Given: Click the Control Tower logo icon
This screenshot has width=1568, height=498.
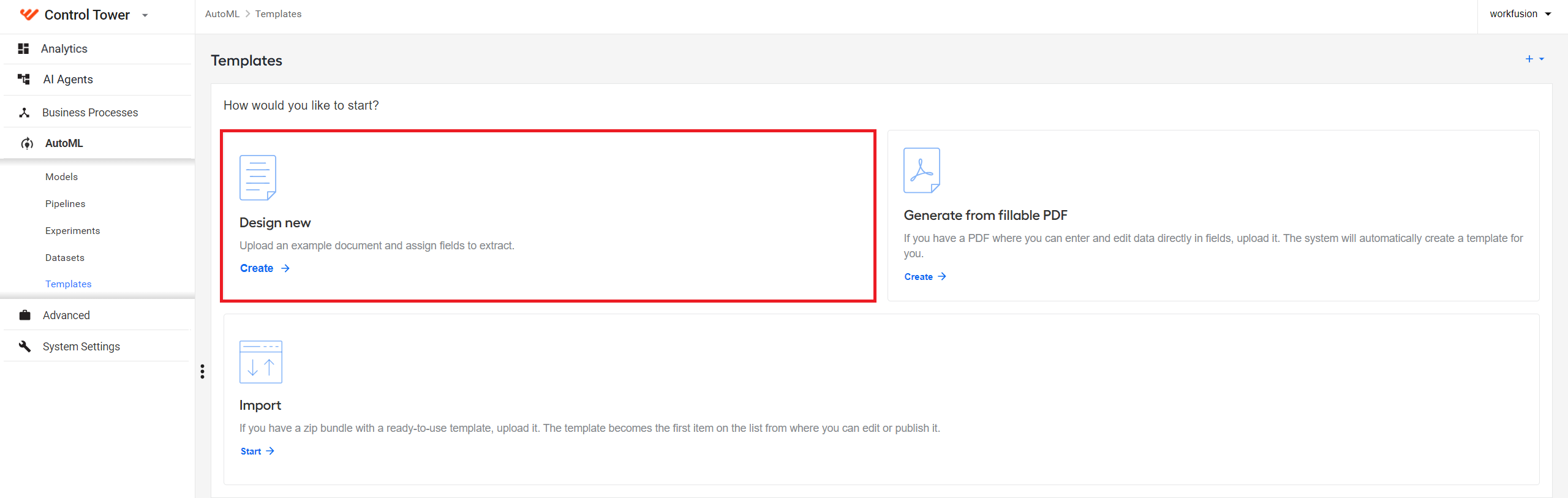Looking at the screenshot, I should click(29, 15).
